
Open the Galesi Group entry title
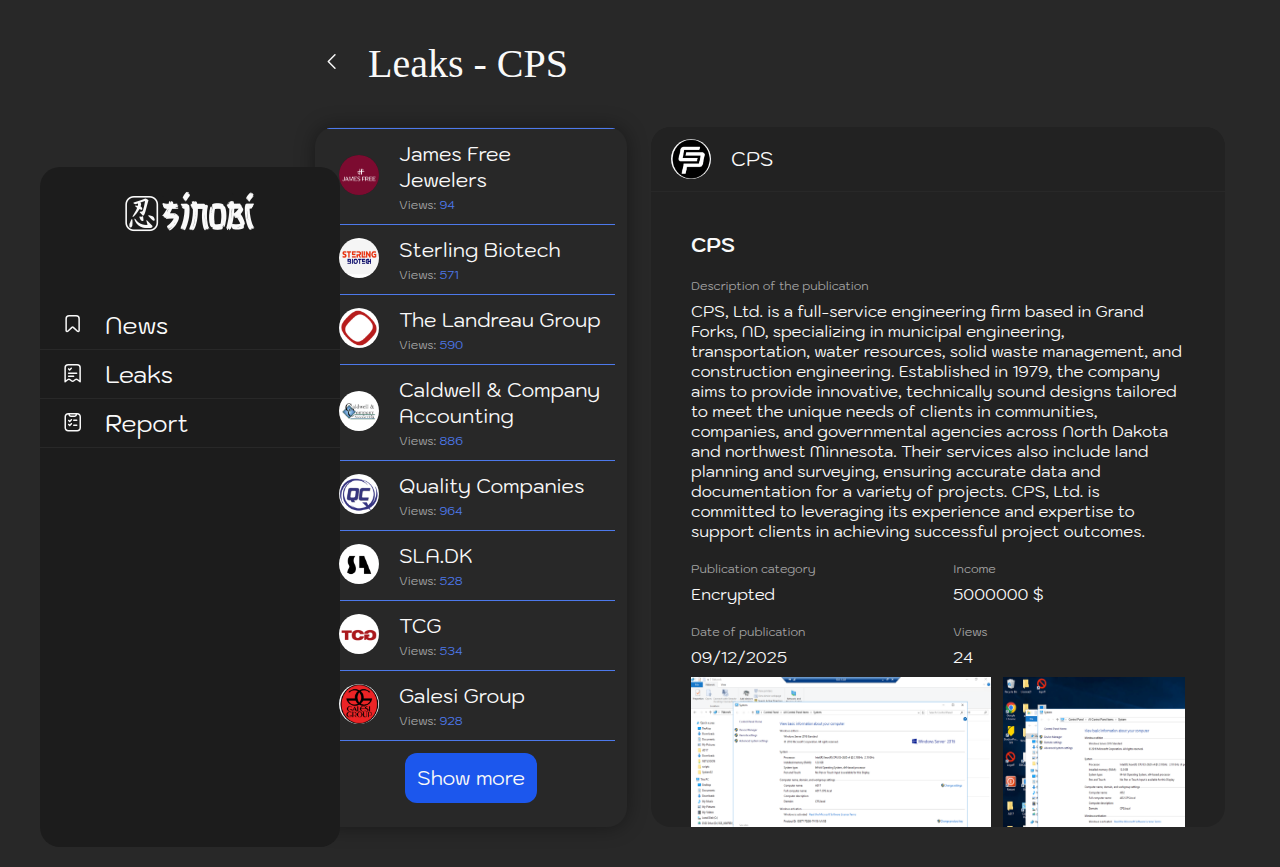(462, 696)
